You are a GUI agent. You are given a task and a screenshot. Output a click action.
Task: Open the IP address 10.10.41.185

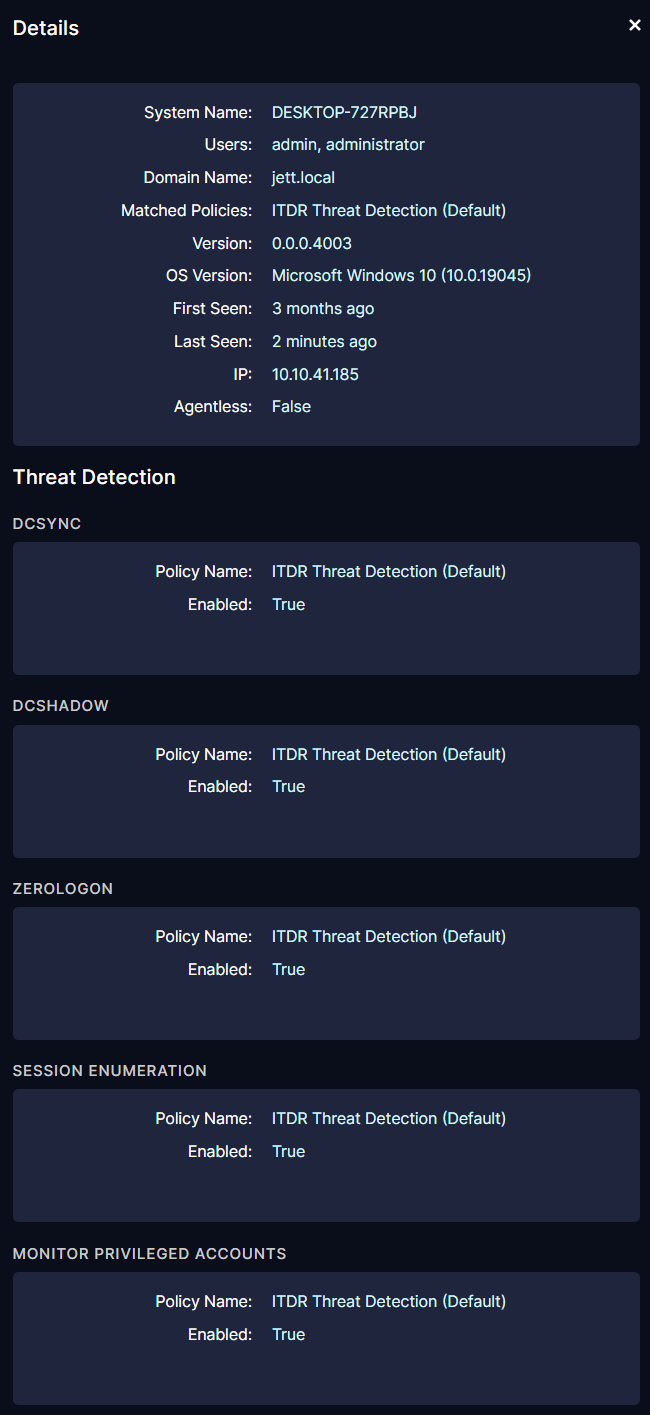click(312, 373)
